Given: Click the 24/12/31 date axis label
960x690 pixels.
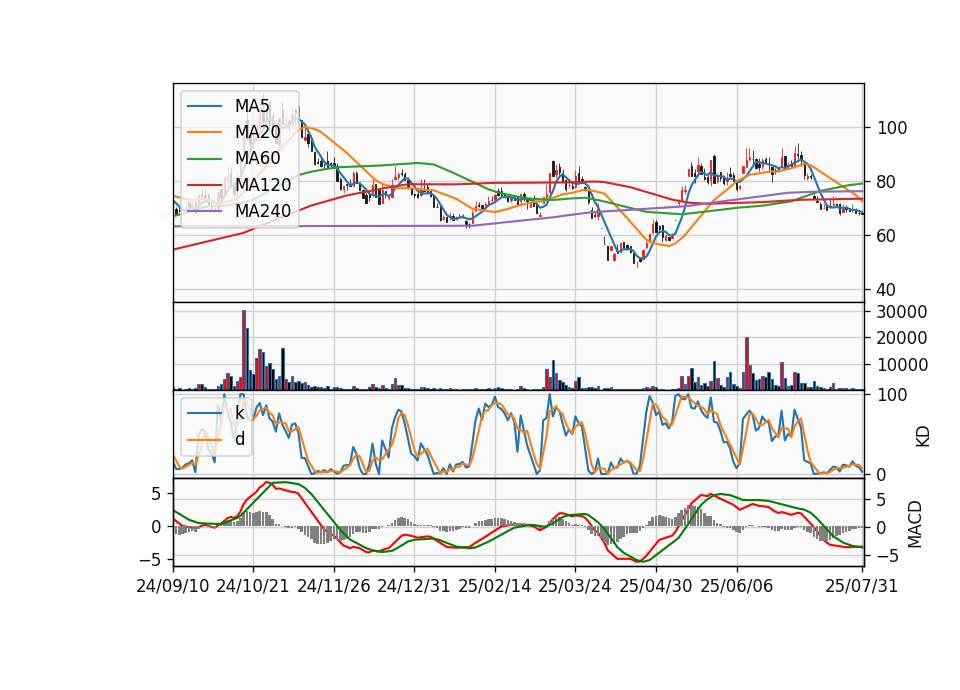Looking at the screenshot, I should [x=414, y=586].
